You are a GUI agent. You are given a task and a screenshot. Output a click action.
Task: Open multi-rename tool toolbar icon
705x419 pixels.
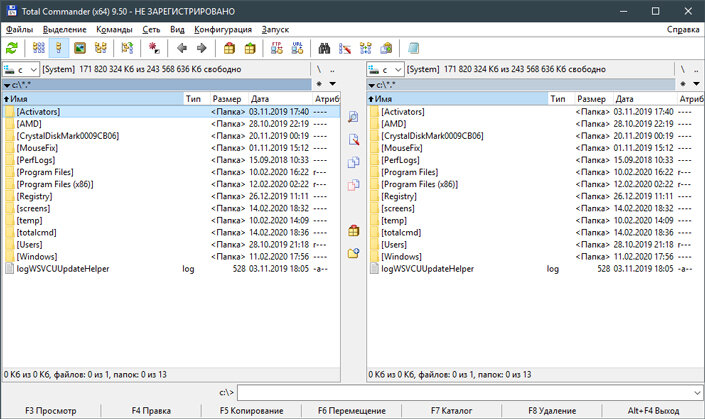(x=345, y=48)
